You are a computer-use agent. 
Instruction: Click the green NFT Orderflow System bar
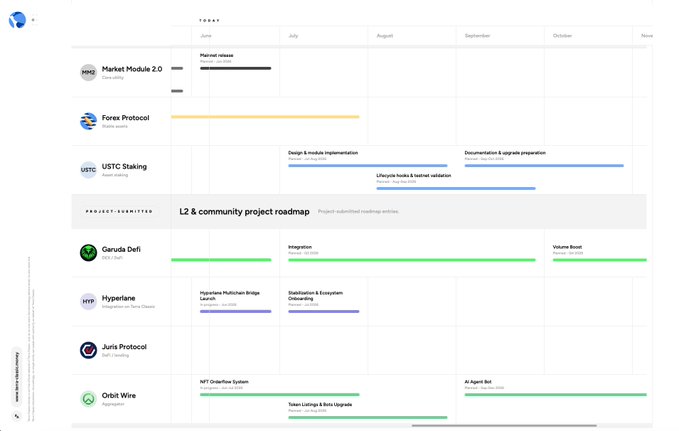[280, 395]
